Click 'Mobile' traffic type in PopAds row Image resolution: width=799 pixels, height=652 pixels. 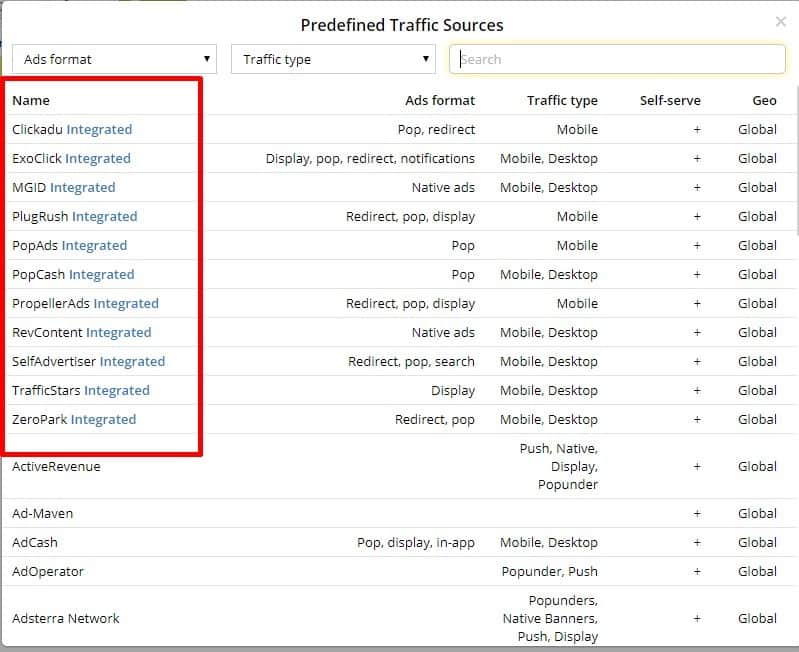577,246
